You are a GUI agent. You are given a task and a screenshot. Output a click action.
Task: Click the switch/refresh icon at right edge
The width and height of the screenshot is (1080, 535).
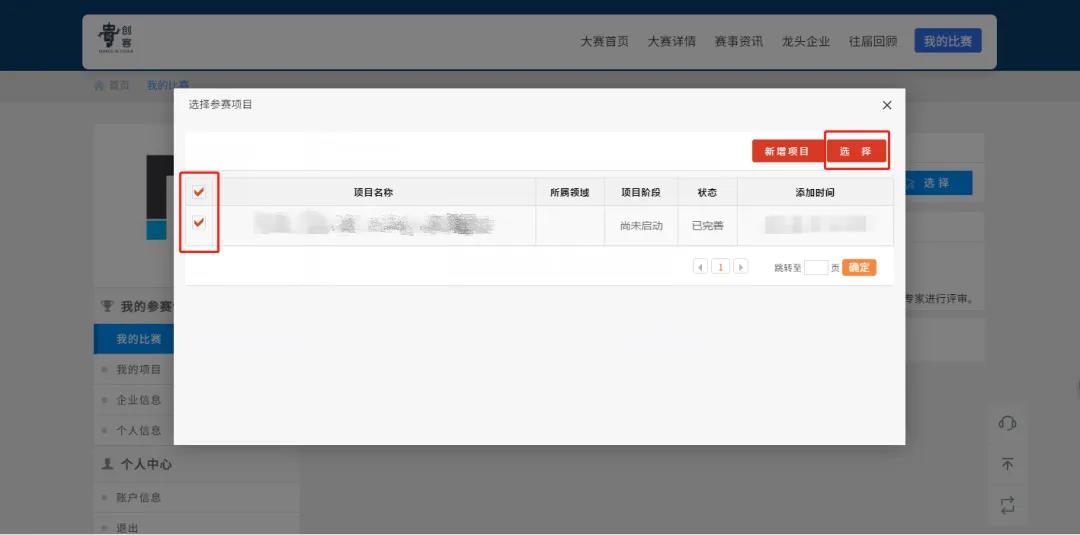click(1007, 505)
